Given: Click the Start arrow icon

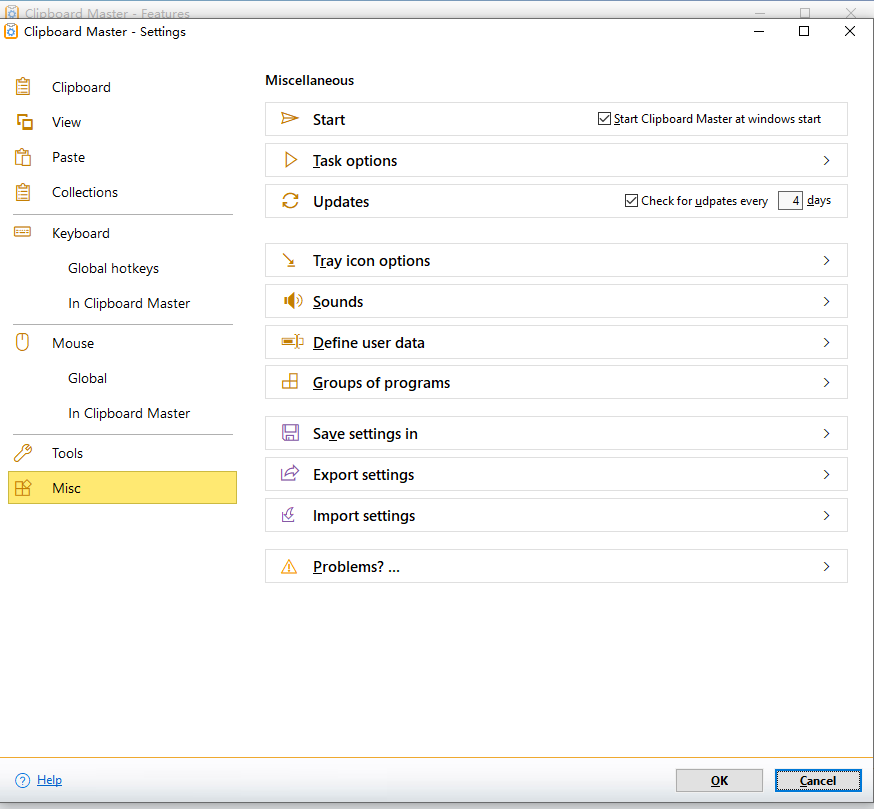Looking at the screenshot, I should pyautogui.click(x=290, y=118).
